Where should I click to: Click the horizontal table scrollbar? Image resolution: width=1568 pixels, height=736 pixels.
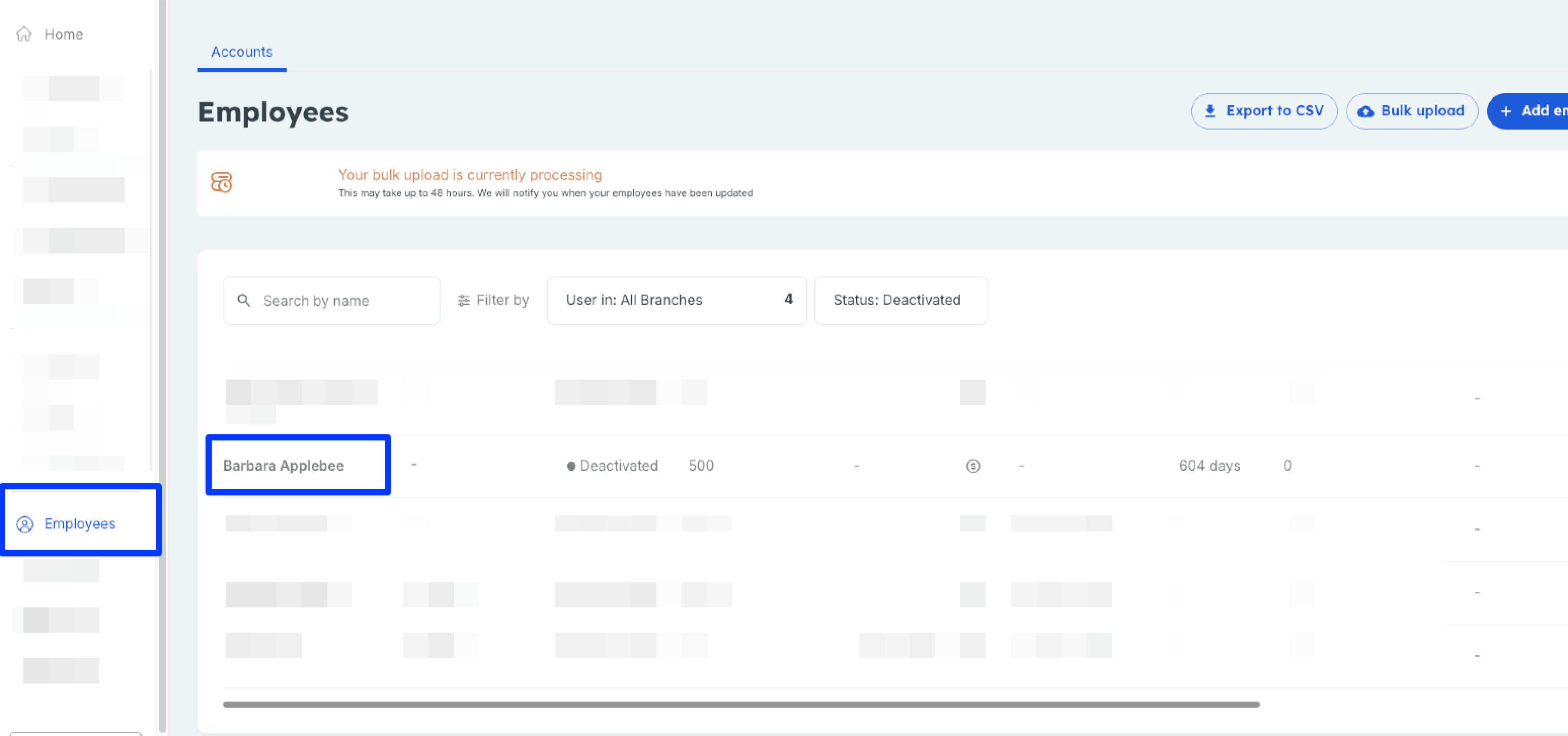[741, 705]
